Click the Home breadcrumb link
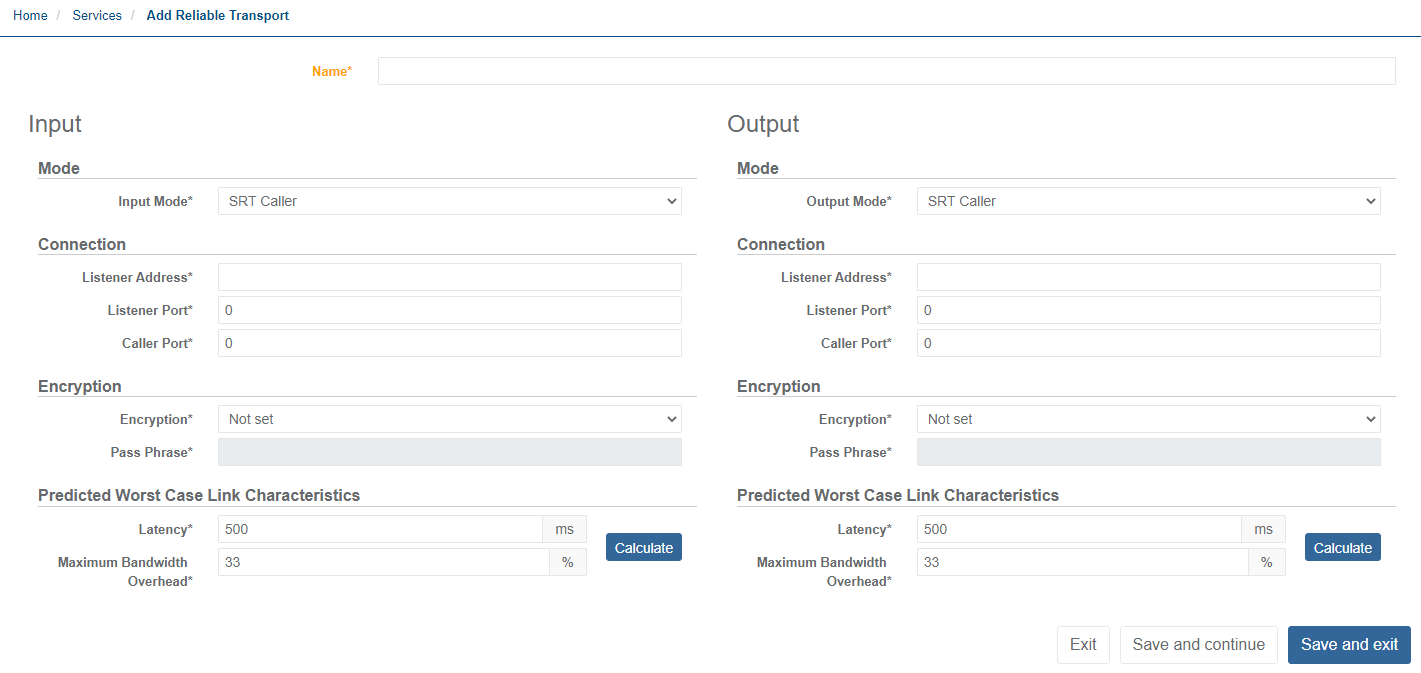 [x=30, y=16]
